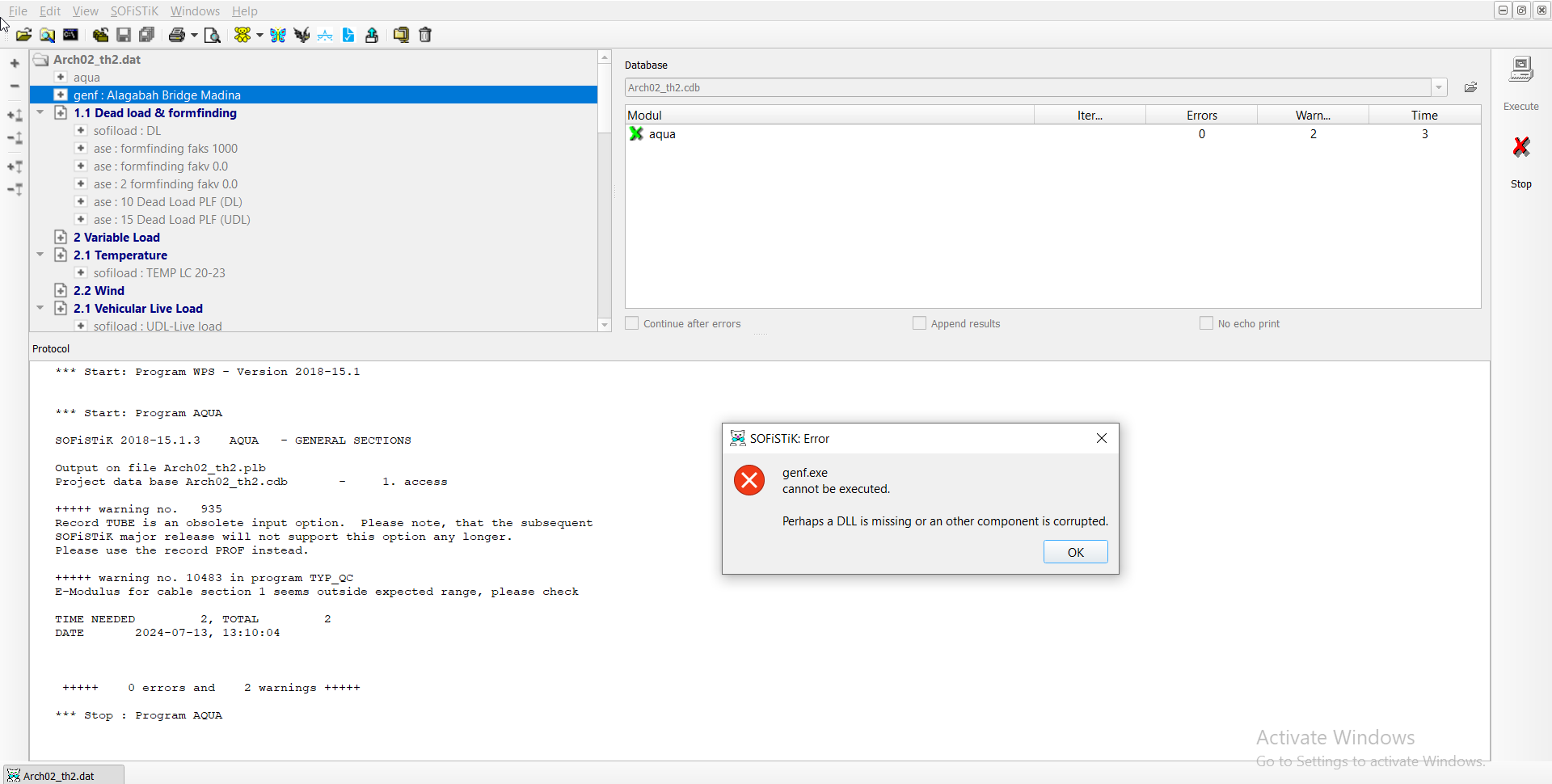This screenshot has height=784, width=1552.
Task: Tick the No echo print checkbox
Action: (1206, 323)
